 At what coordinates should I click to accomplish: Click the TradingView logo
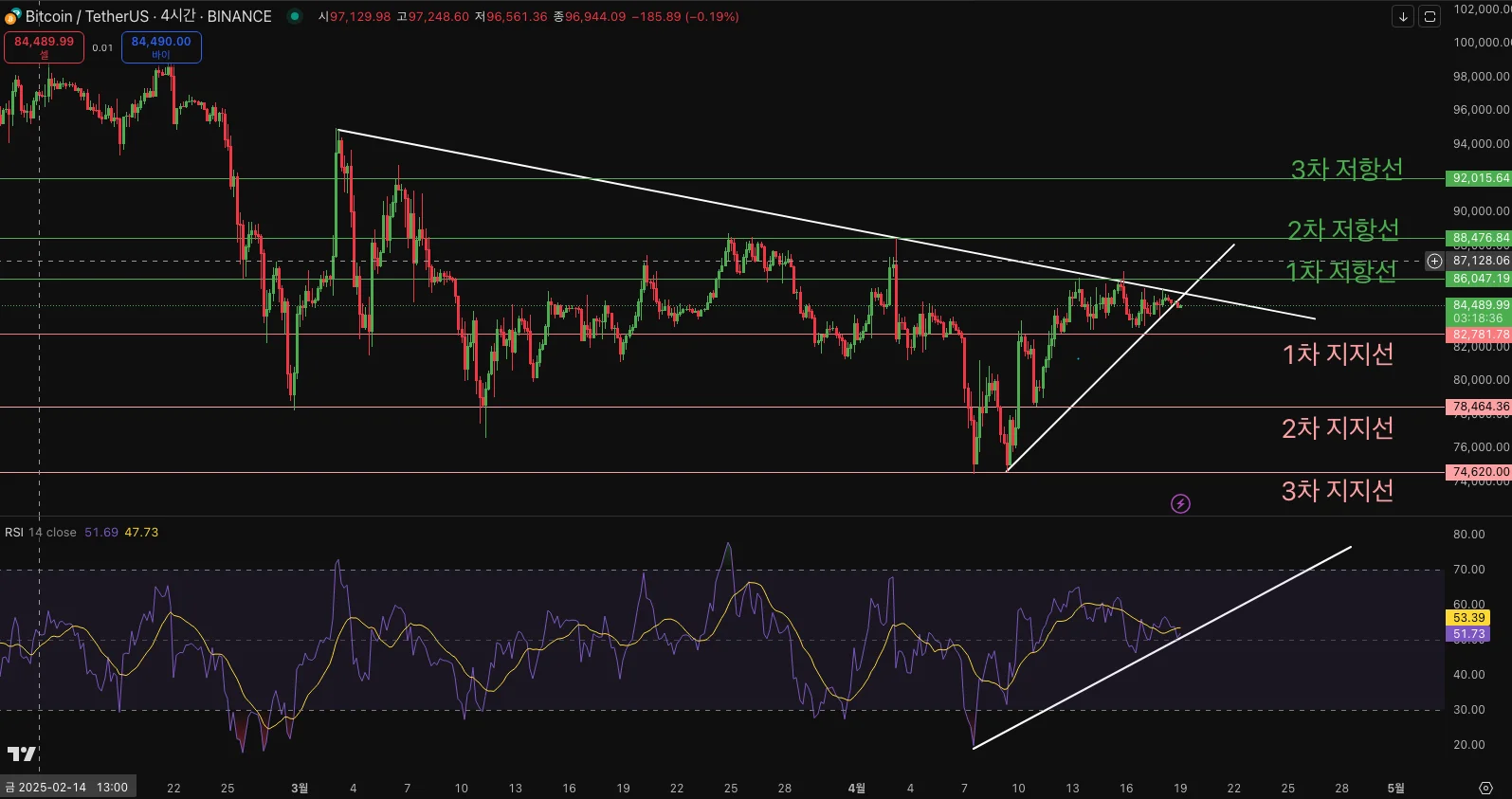click(x=22, y=754)
